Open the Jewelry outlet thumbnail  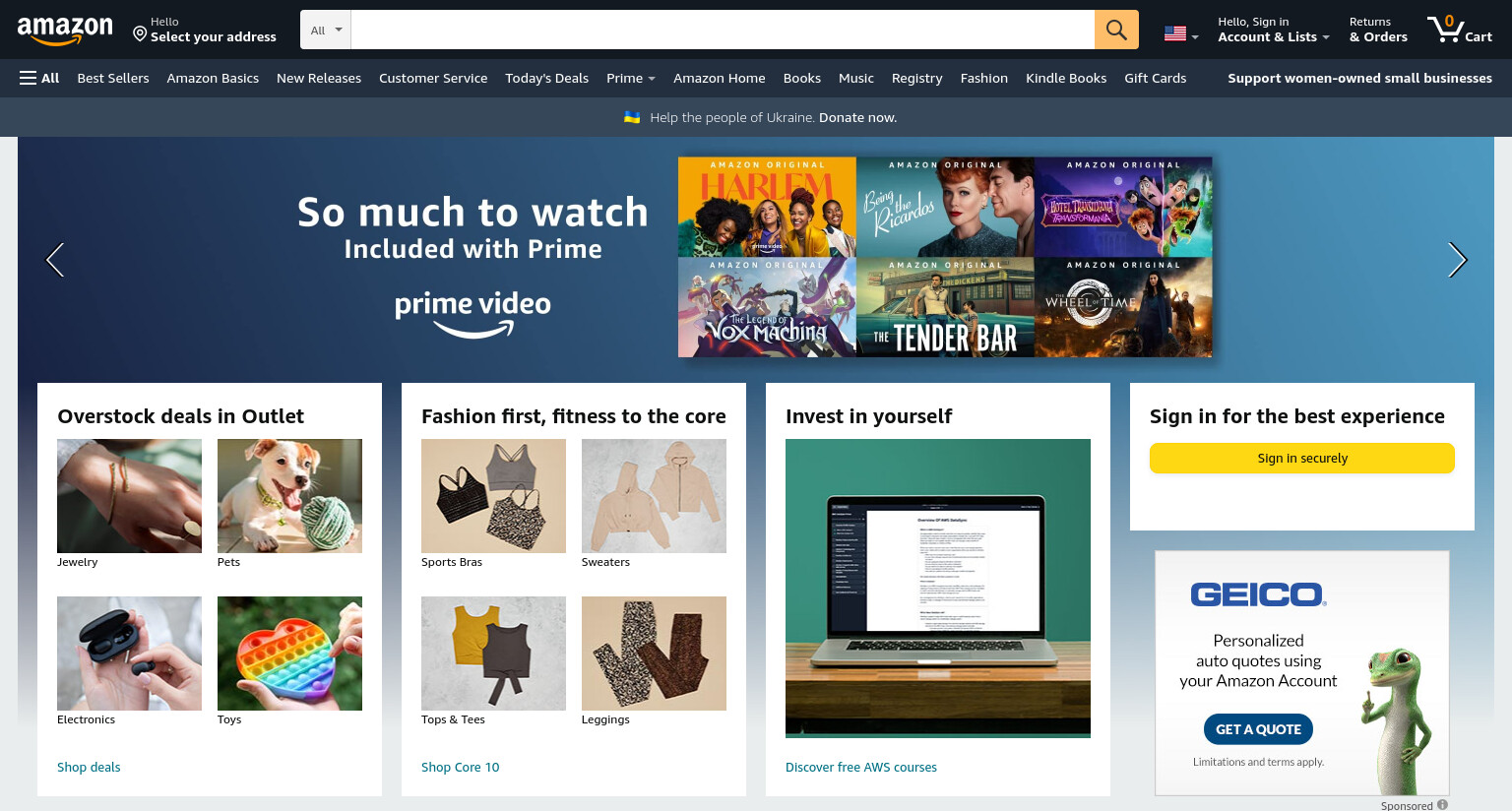click(x=129, y=496)
